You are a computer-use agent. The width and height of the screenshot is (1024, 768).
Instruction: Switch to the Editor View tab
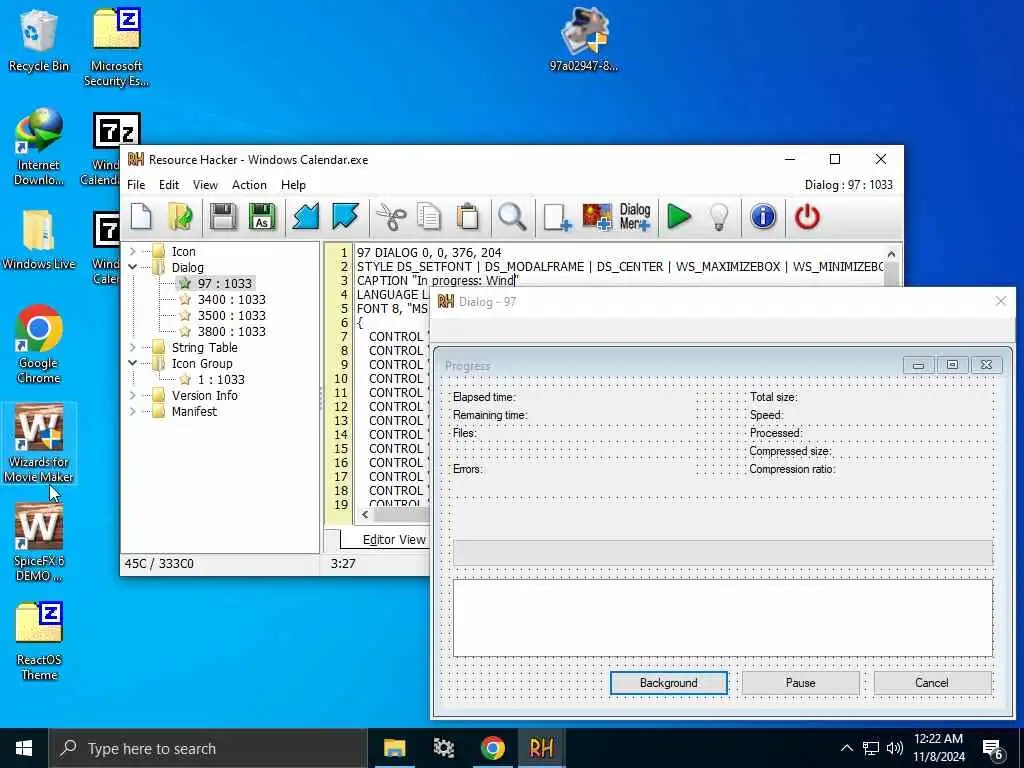(x=393, y=539)
